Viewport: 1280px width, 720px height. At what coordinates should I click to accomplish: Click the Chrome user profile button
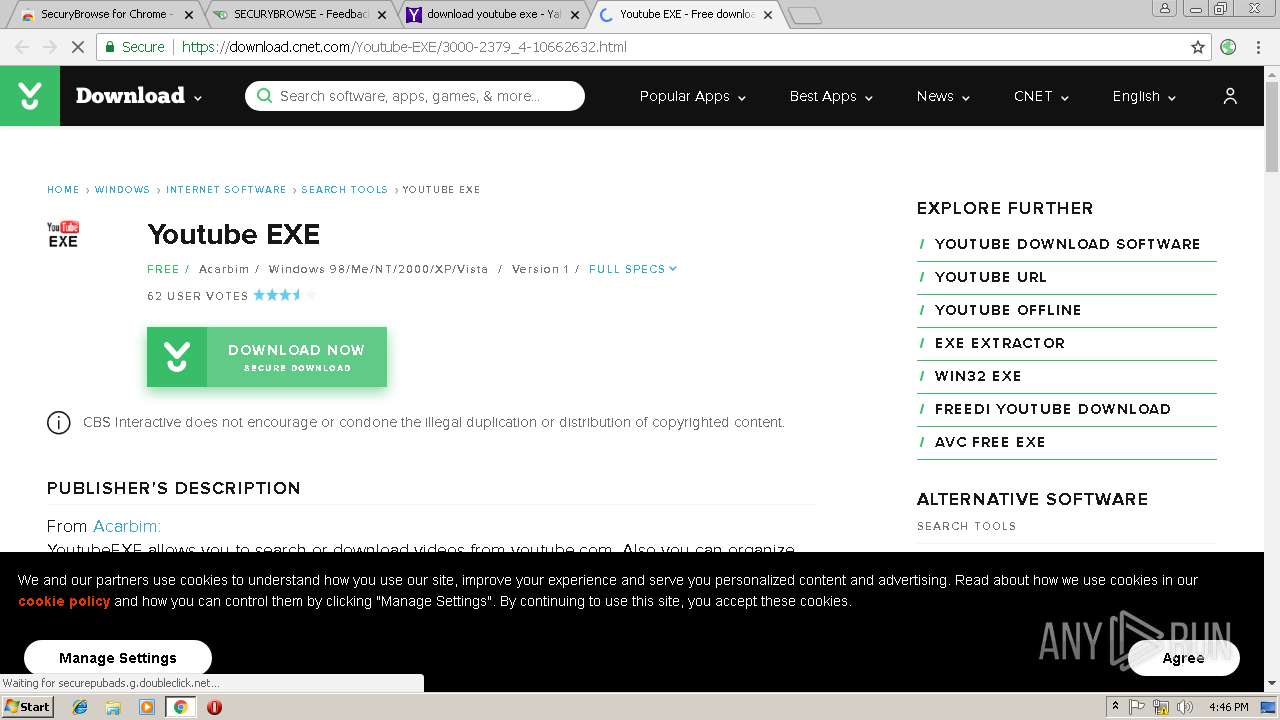point(1165,8)
